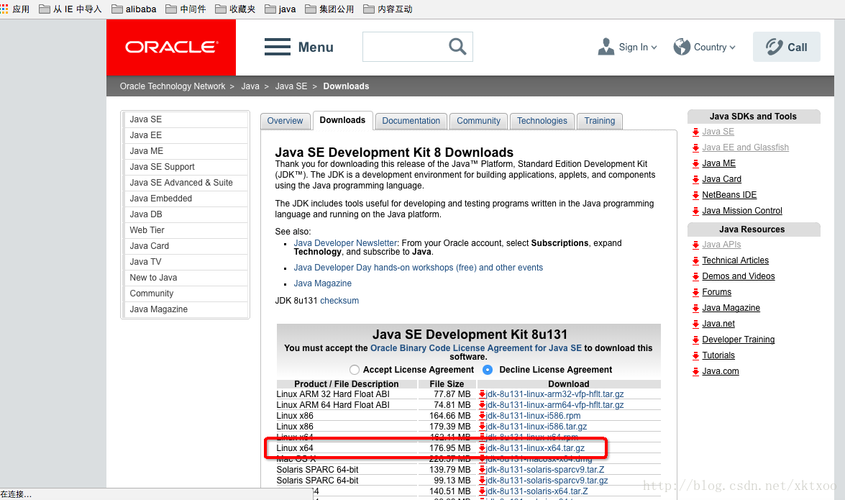This screenshot has height=500, width=845.
Task: Open the apps grid bookmark icon
Action: pyautogui.click(x=4, y=9)
